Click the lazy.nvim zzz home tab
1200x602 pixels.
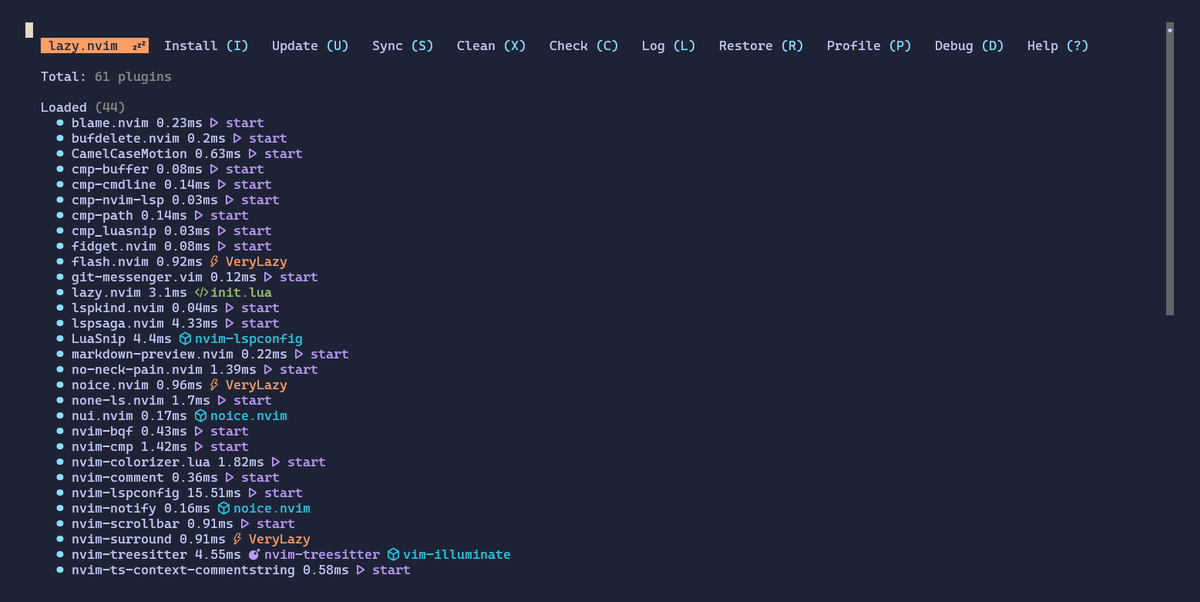click(95, 46)
